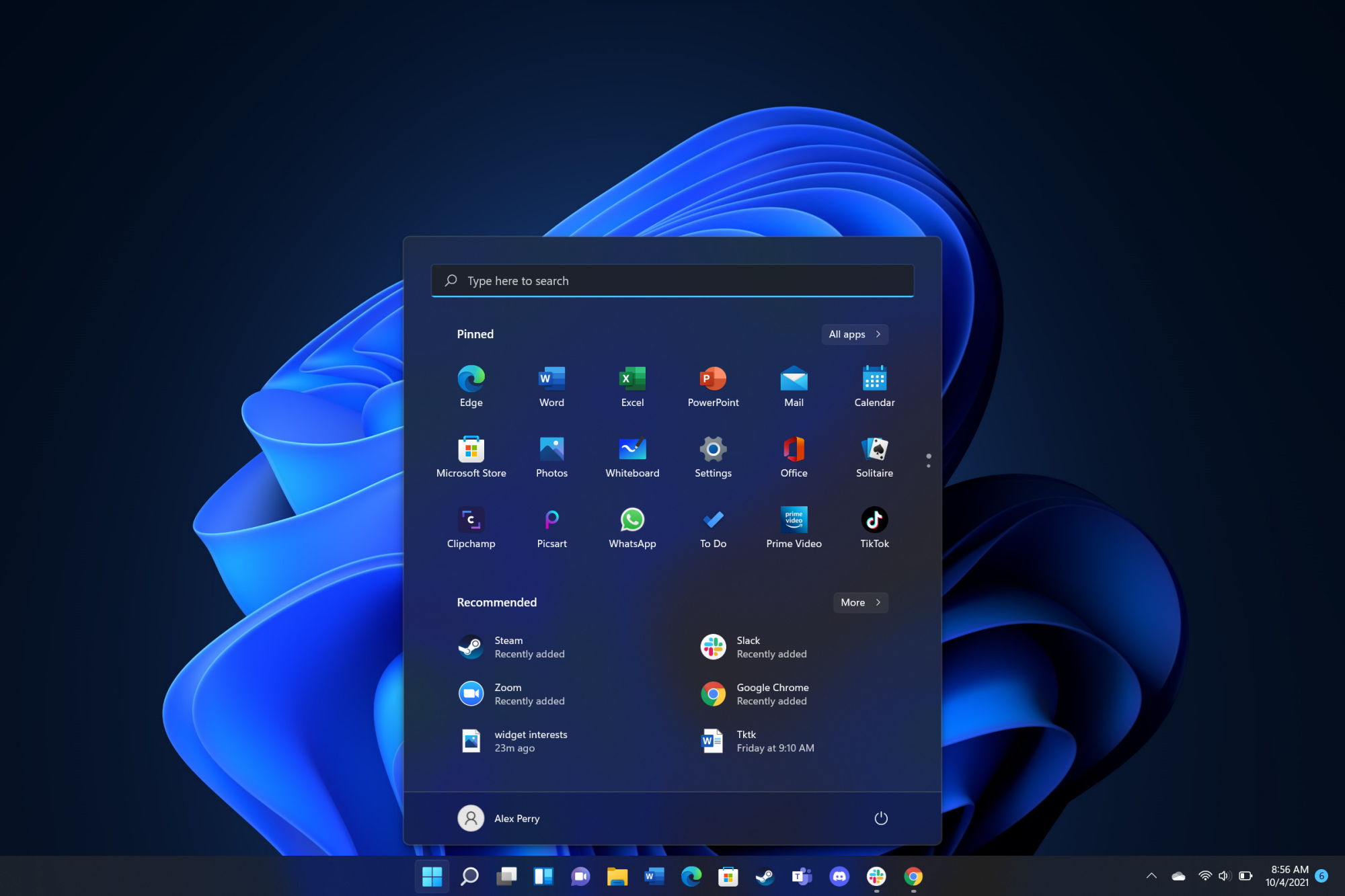
Task: Open Steam from the taskbar
Action: (765, 877)
